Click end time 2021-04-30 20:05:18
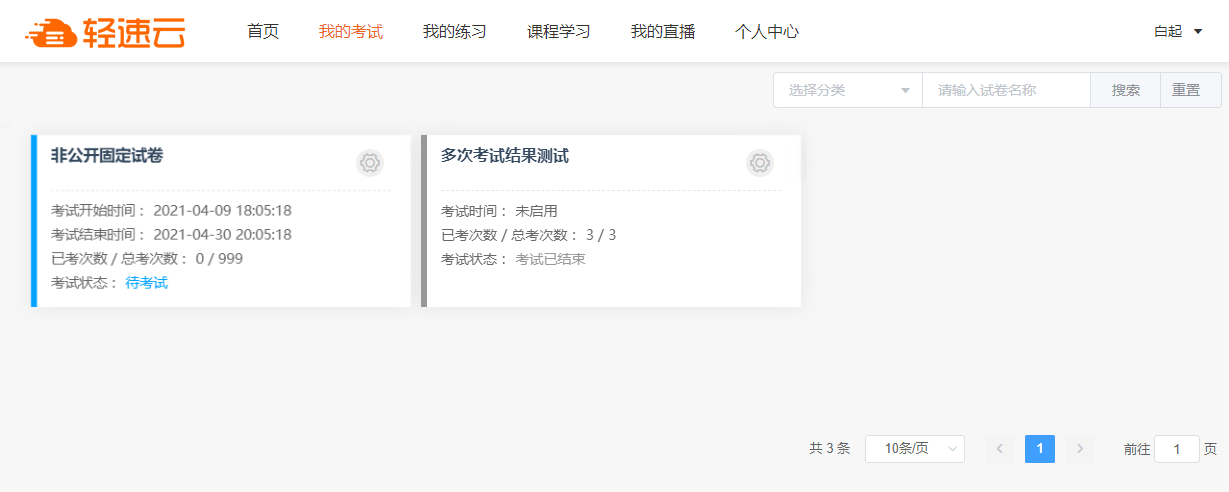This screenshot has width=1229, height=492. [223, 235]
